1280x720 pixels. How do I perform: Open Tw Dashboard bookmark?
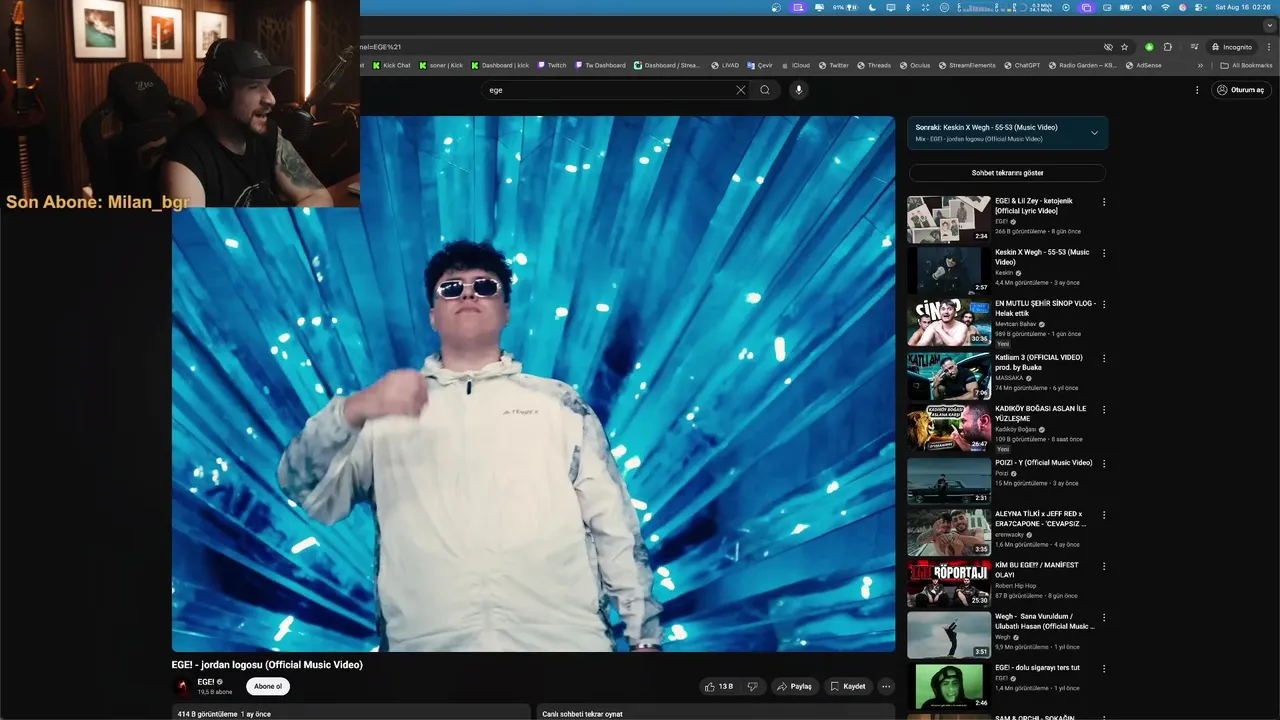[600, 65]
